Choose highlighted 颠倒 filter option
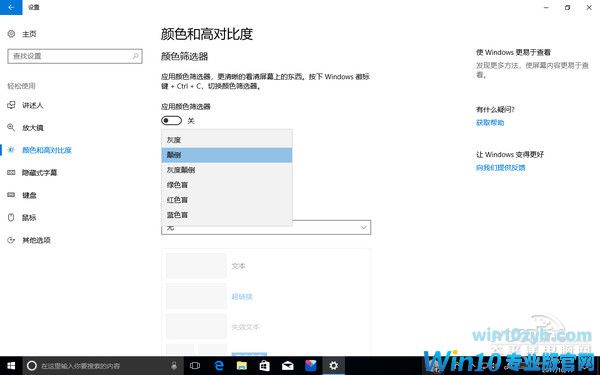Screen dimensions: 600x375 pos(227,155)
